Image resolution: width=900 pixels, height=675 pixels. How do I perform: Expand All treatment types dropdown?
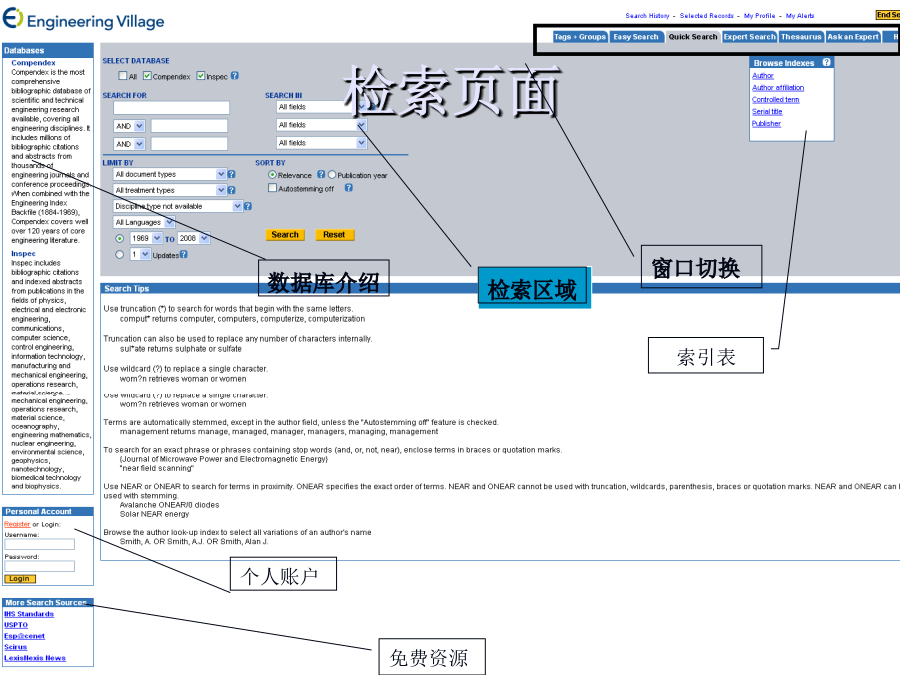(x=170, y=190)
